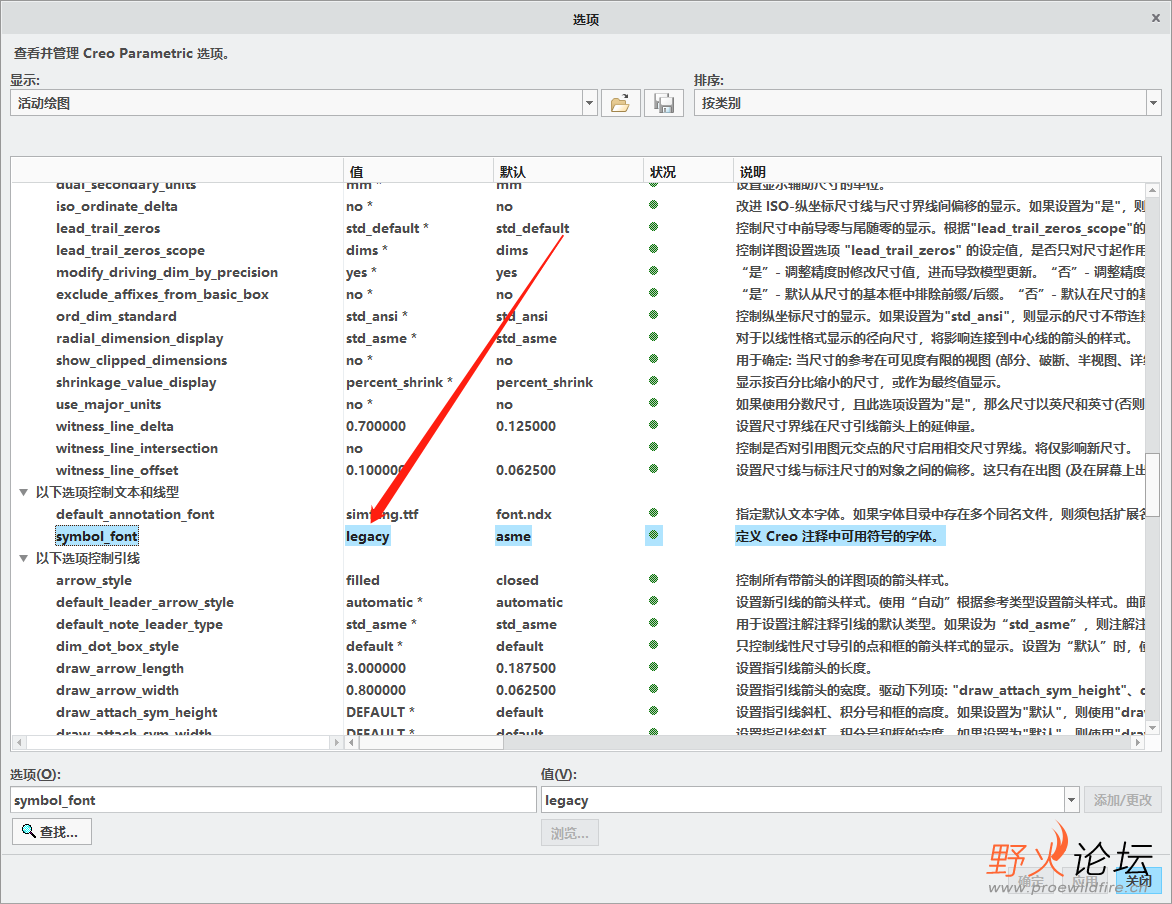Click the Default column header

[x=568, y=172]
